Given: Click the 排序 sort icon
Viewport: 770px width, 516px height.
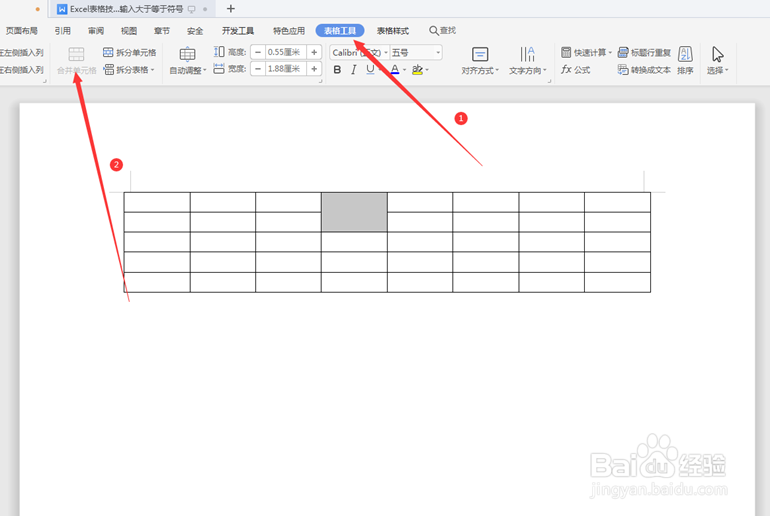Looking at the screenshot, I should pyautogui.click(x=685, y=55).
